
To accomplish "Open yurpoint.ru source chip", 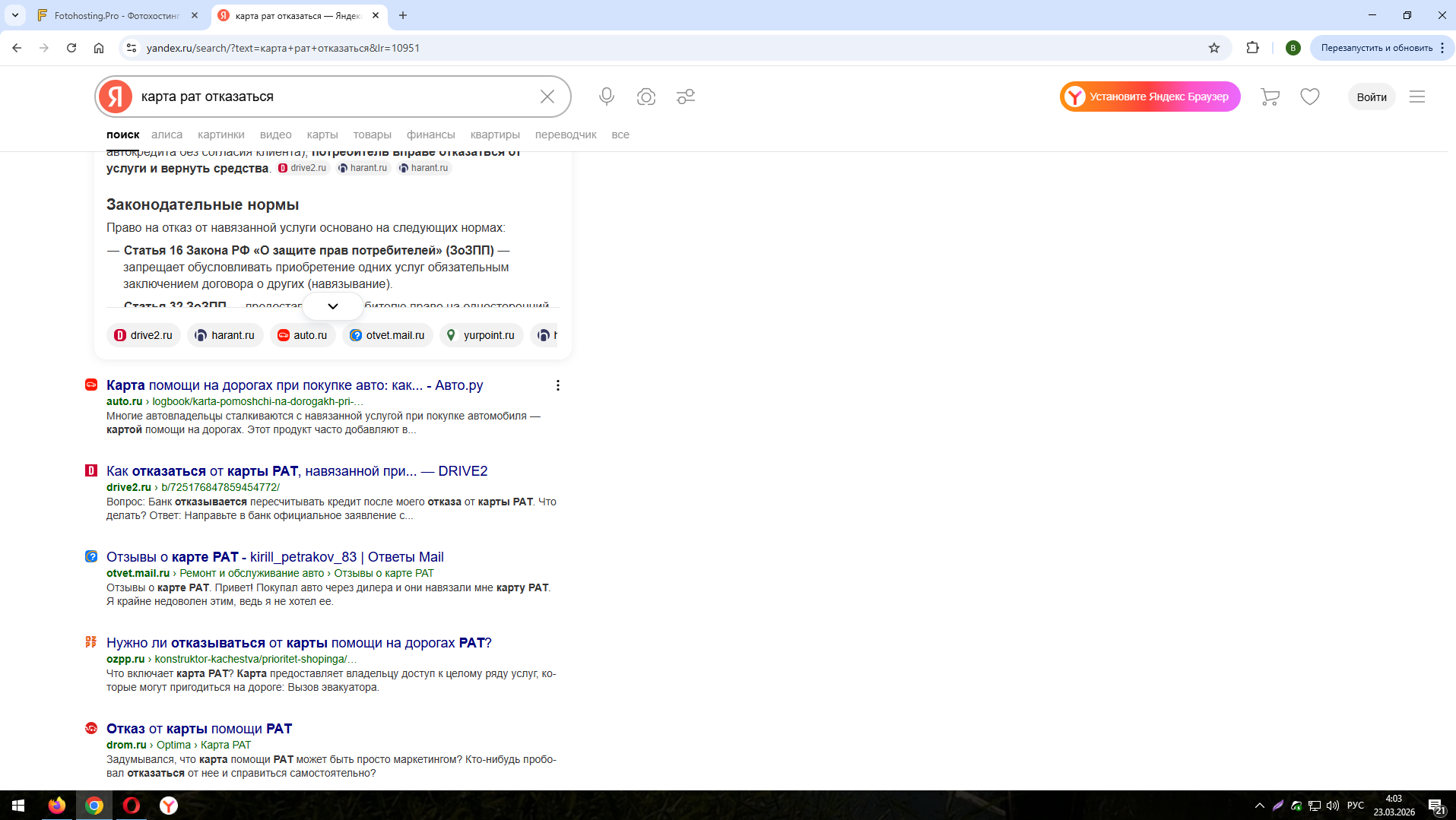I will (481, 335).
